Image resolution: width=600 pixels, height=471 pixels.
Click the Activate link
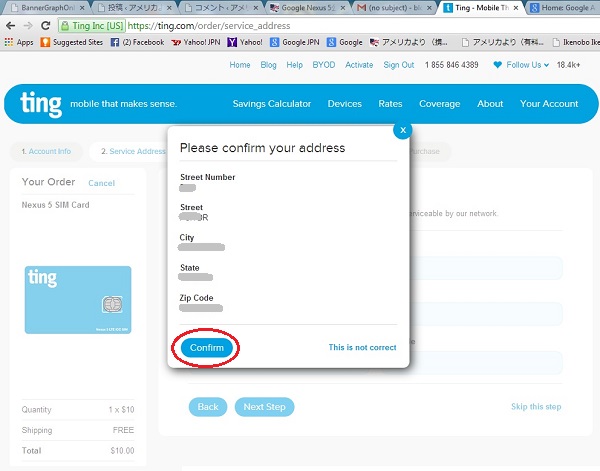pyautogui.click(x=359, y=65)
